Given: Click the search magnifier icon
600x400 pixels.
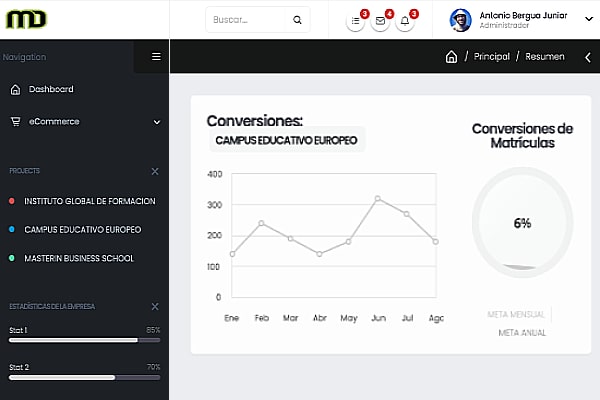Looking at the screenshot, I should (x=297, y=20).
